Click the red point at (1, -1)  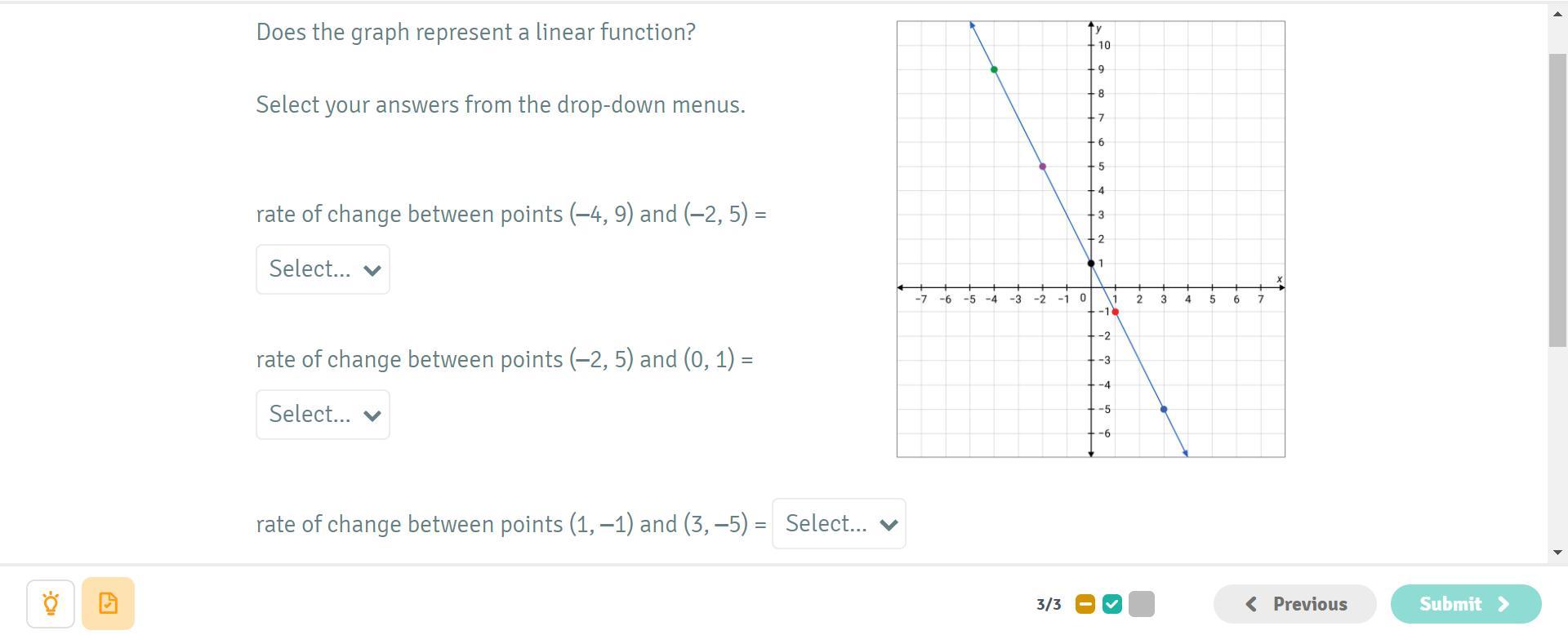point(1116,312)
